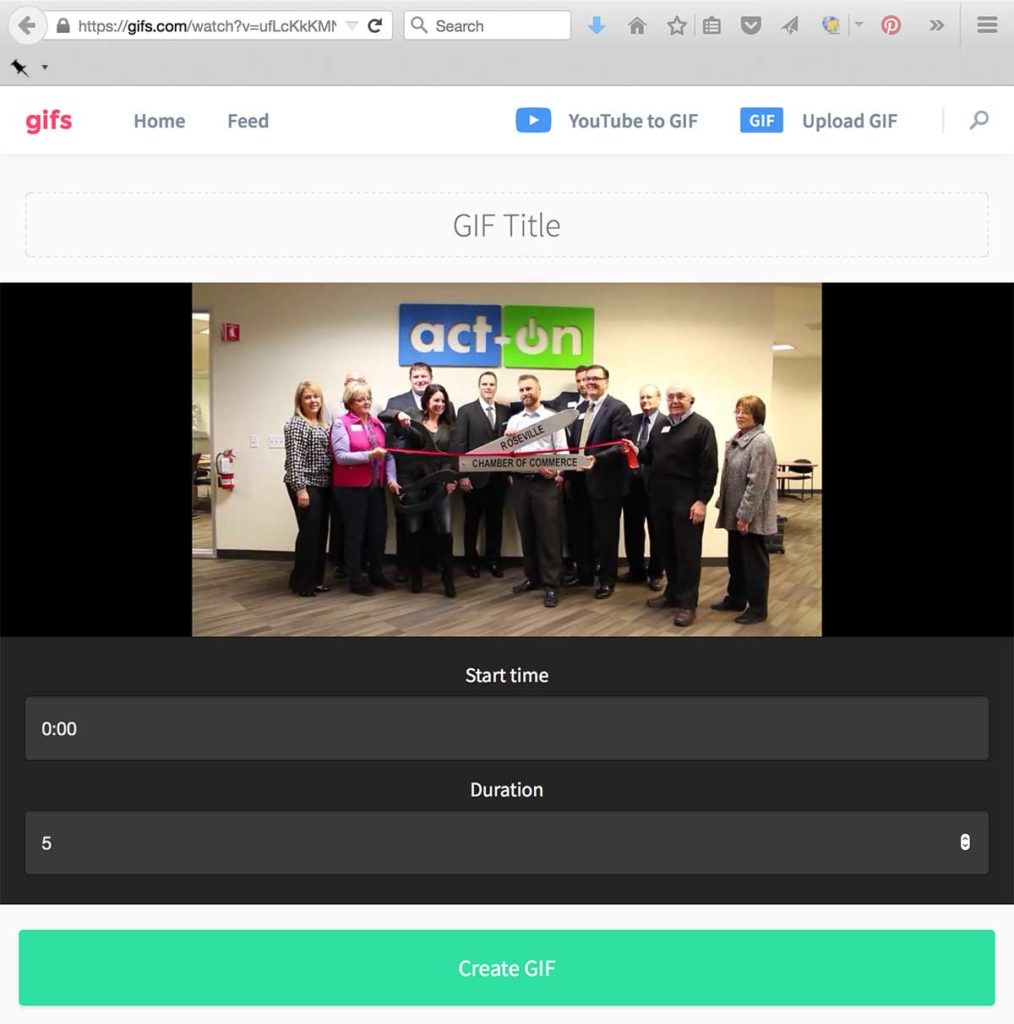Click the Start time input field
The height and width of the screenshot is (1024, 1014).
click(507, 728)
